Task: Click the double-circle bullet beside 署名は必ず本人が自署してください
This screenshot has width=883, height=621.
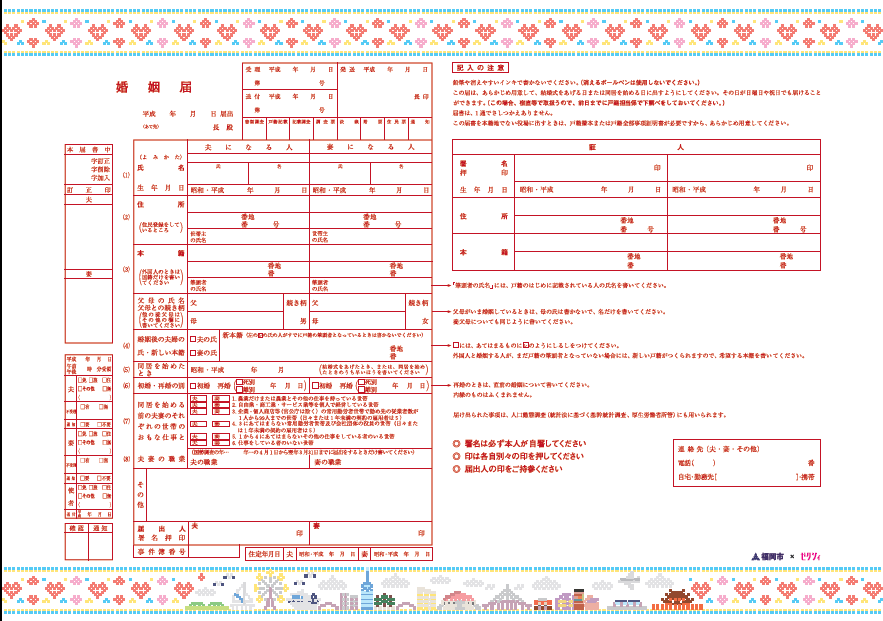Action: pos(456,443)
